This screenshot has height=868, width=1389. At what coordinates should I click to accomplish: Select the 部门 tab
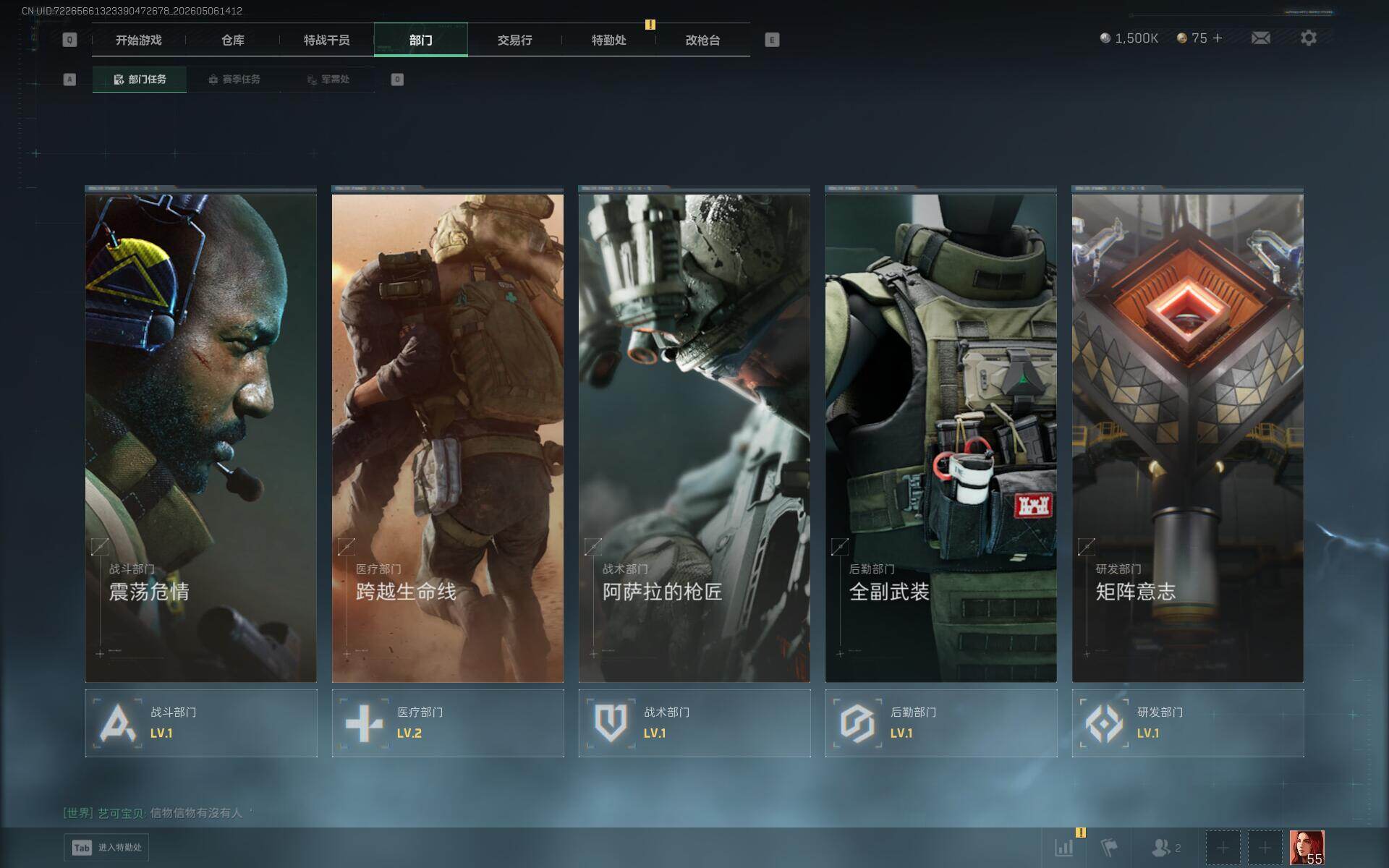(x=421, y=40)
